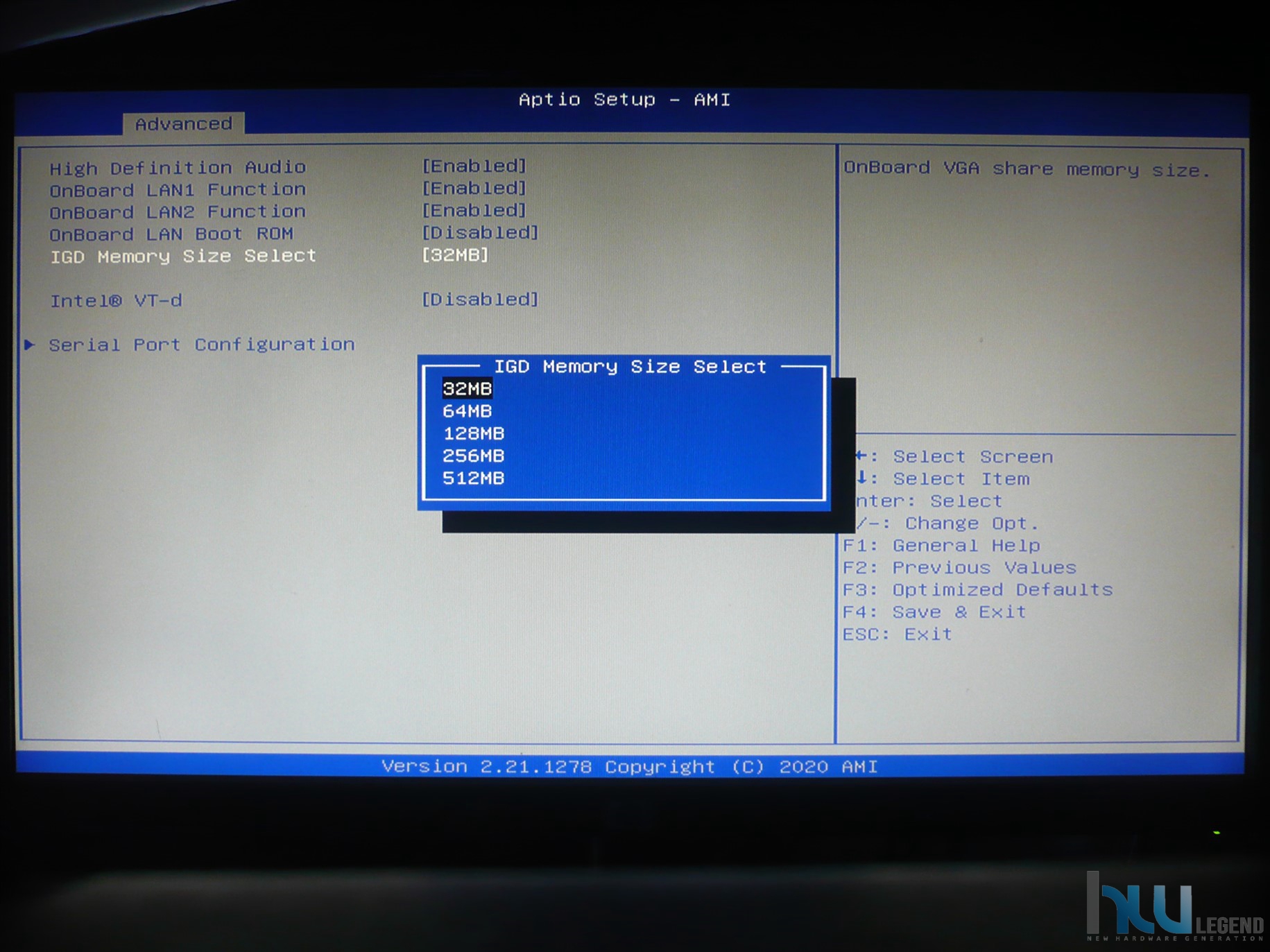Expand Serial Port Configuration arrow
Viewport: 1270px width, 952px height.
(x=30, y=344)
